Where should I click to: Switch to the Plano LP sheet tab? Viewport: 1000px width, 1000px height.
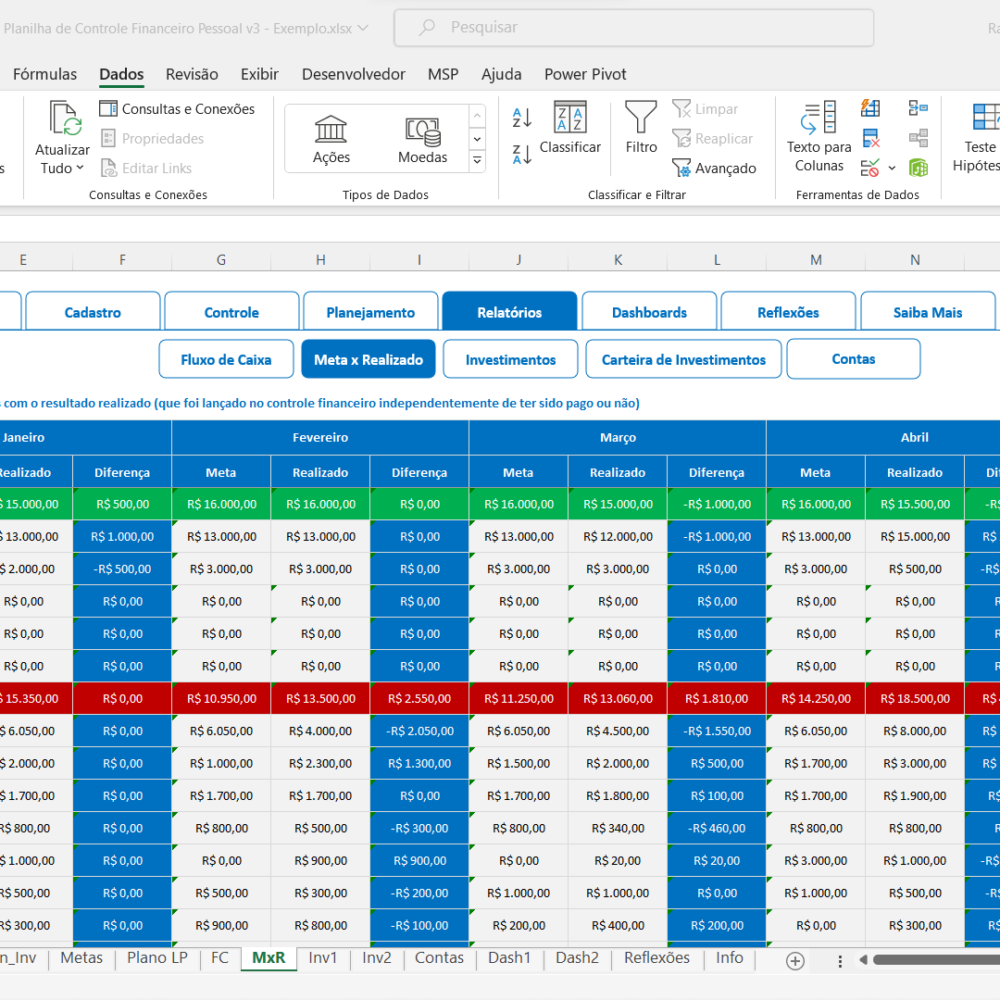(x=157, y=958)
